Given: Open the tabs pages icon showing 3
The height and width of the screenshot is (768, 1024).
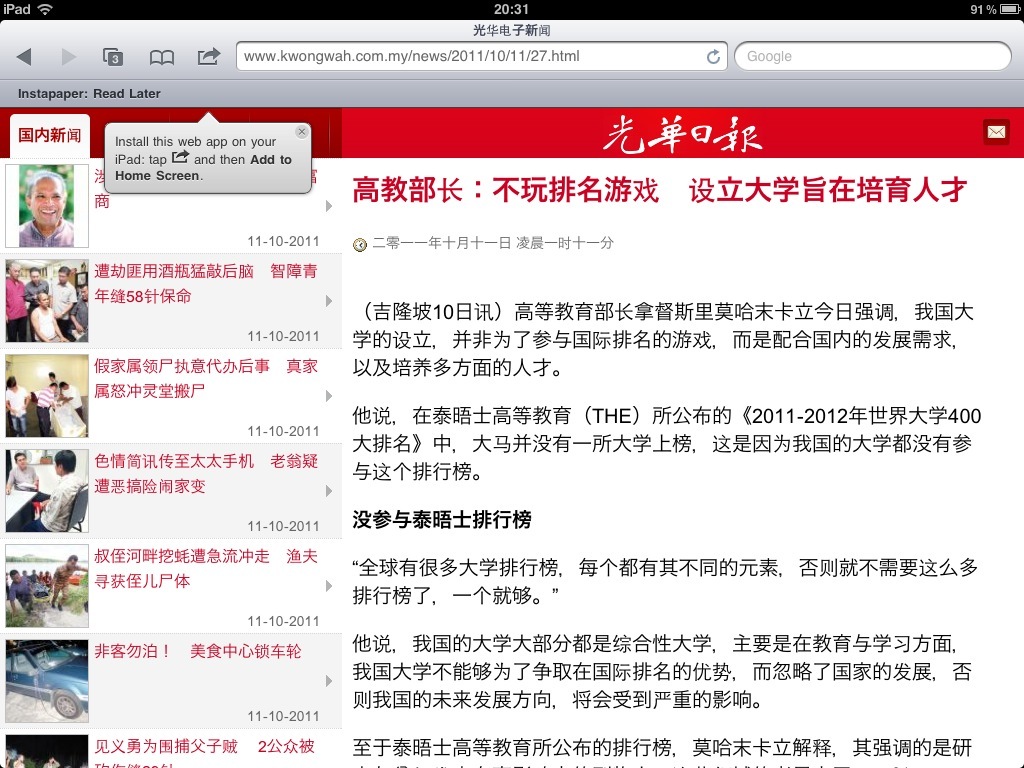Looking at the screenshot, I should point(113,57).
